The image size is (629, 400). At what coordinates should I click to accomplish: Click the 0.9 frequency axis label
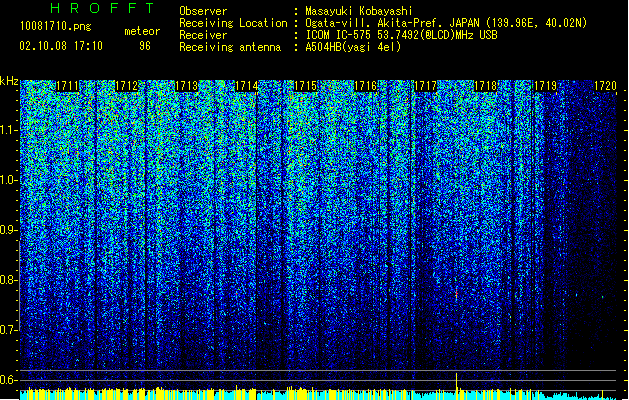[x=8, y=230]
